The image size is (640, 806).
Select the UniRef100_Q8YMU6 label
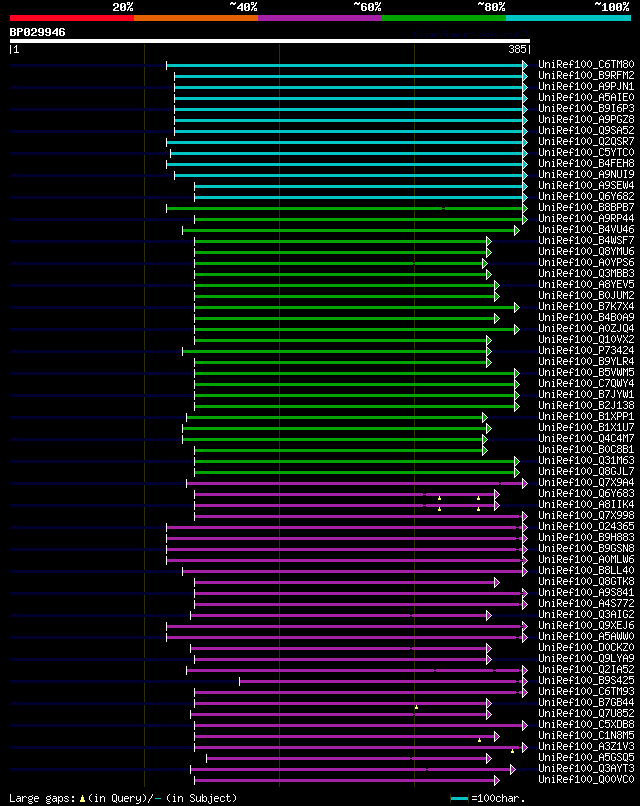(x=586, y=251)
